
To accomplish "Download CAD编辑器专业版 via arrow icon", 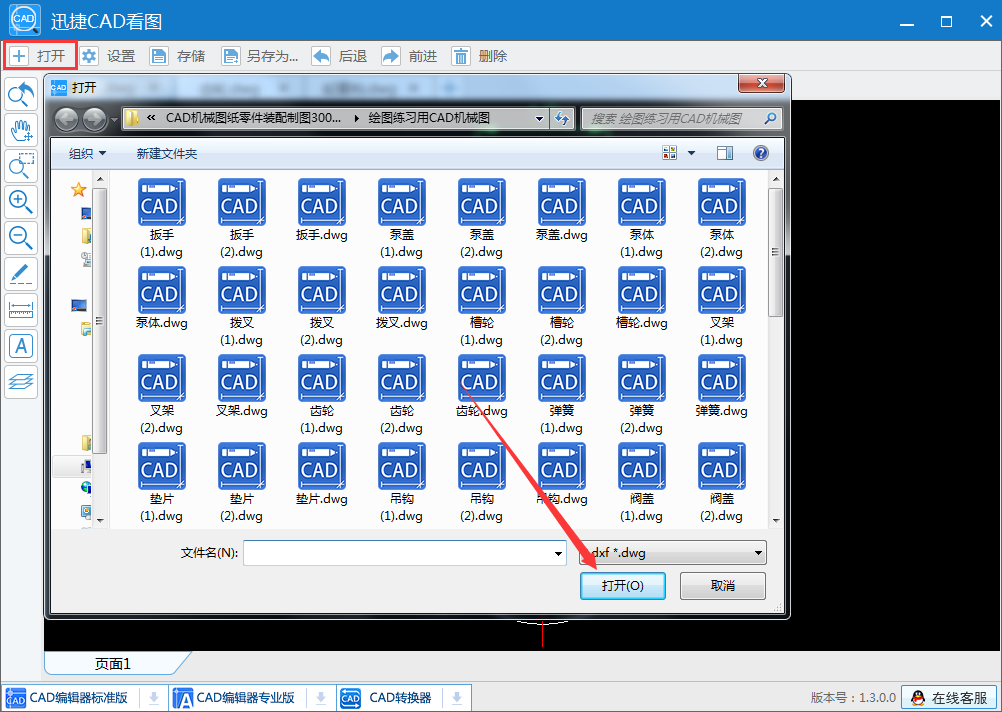I will (321, 698).
